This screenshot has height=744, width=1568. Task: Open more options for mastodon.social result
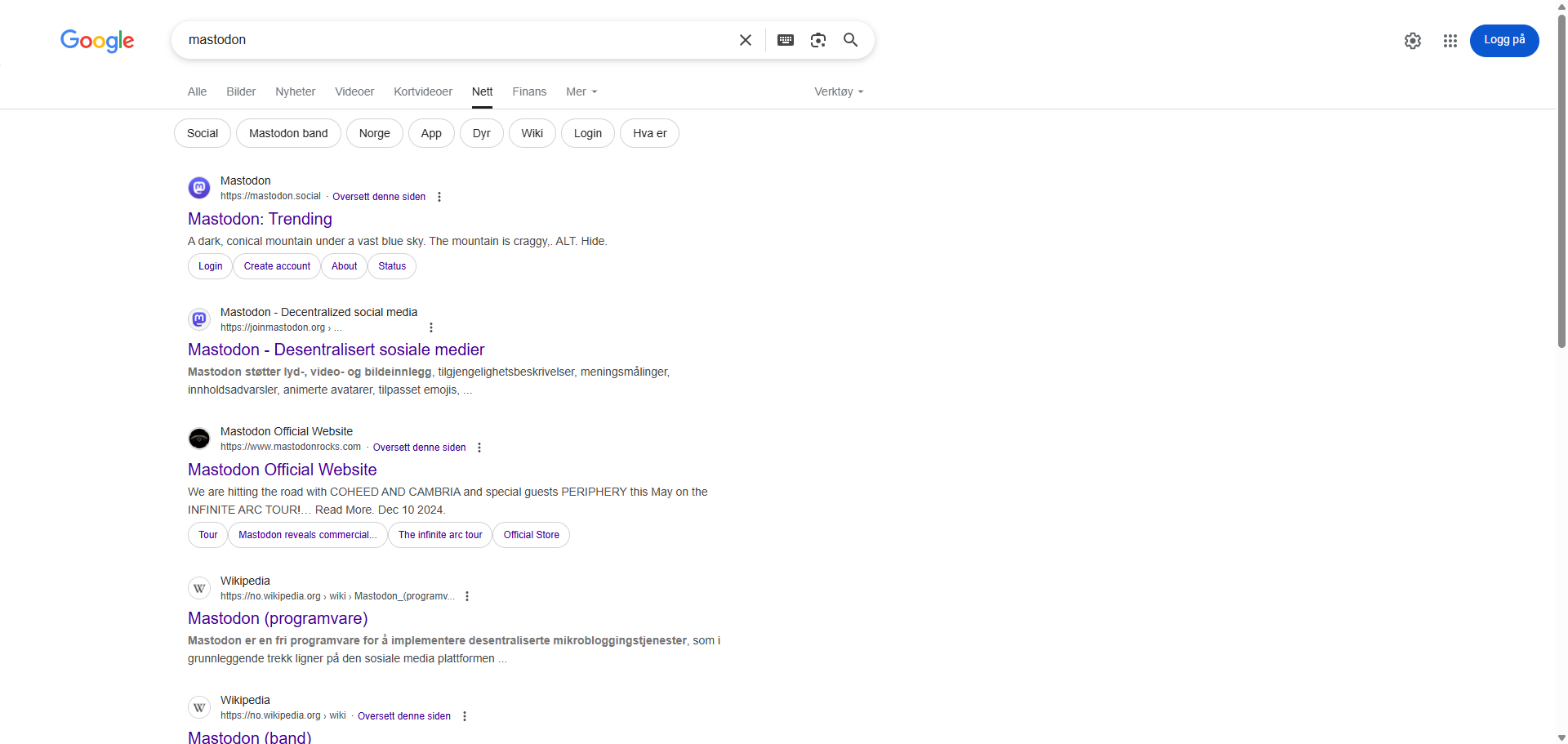coord(439,197)
